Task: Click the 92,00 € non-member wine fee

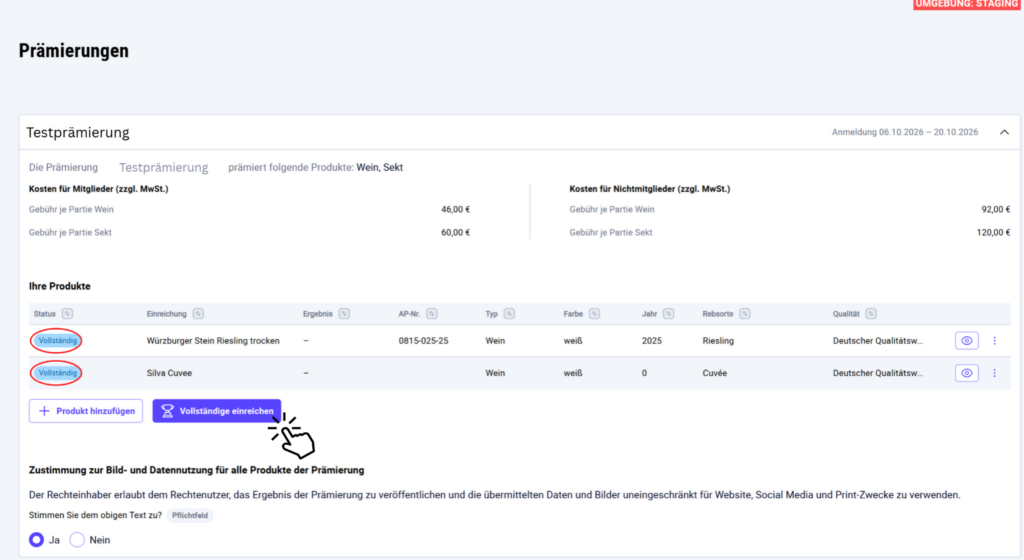Action: point(996,210)
